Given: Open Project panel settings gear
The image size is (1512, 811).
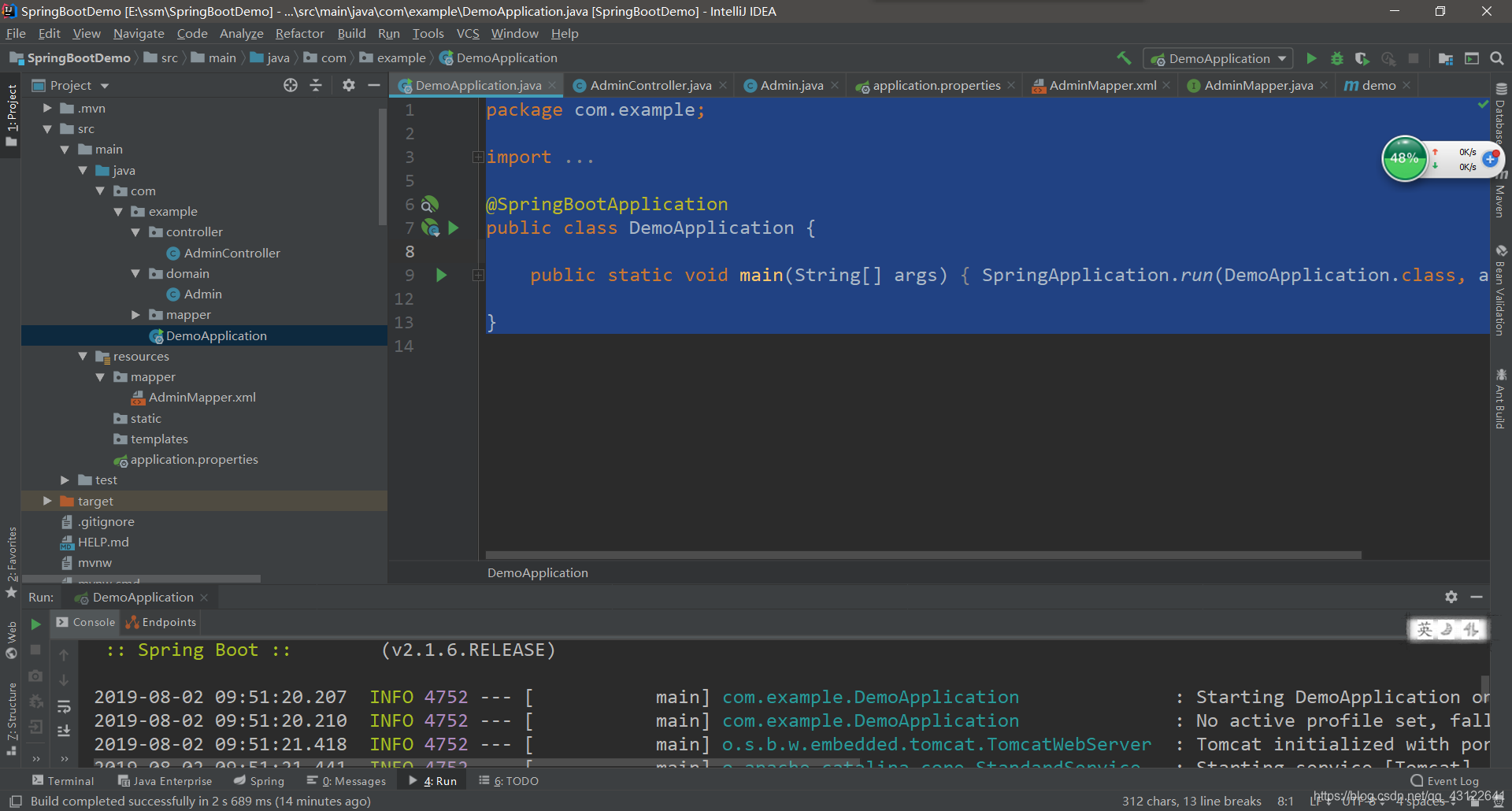Looking at the screenshot, I should tap(349, 85).
